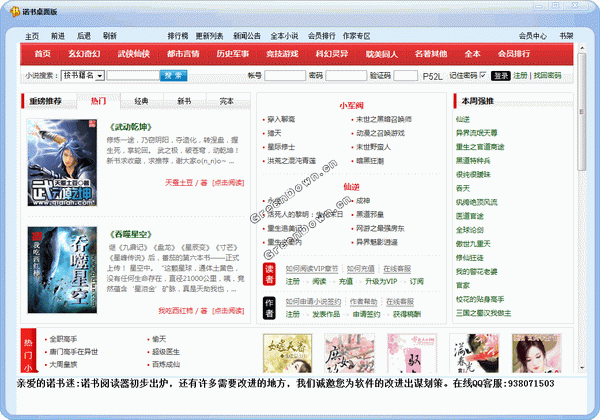Open 异界流氓天尊 in 本周强推 list

coord(476,133)
